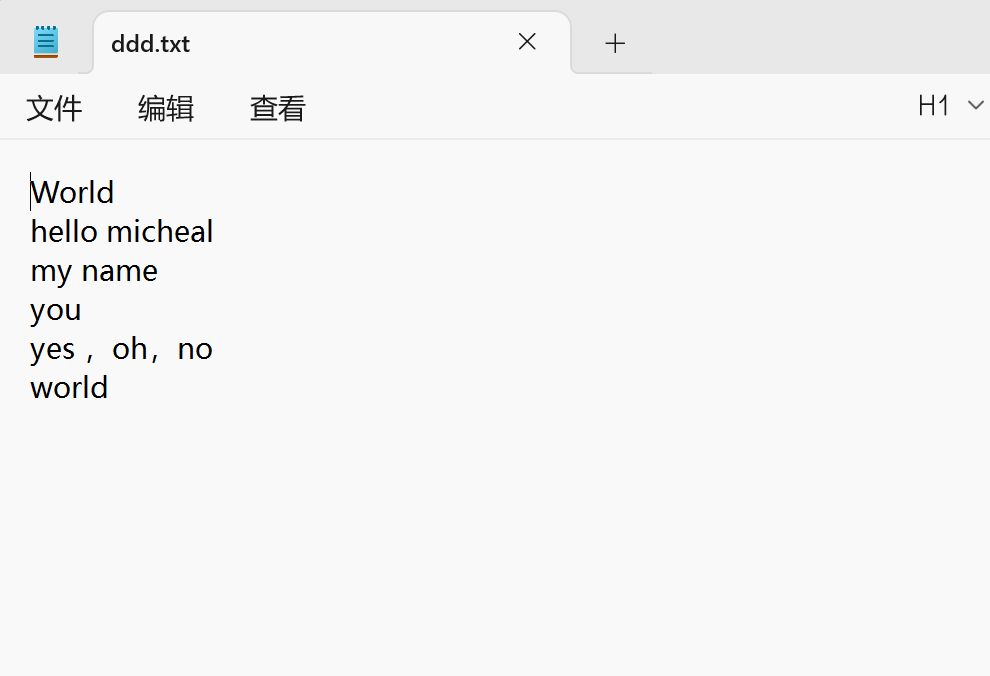Click the H1 heading style button
990x676 pixels.
click(x=933, y=106)
